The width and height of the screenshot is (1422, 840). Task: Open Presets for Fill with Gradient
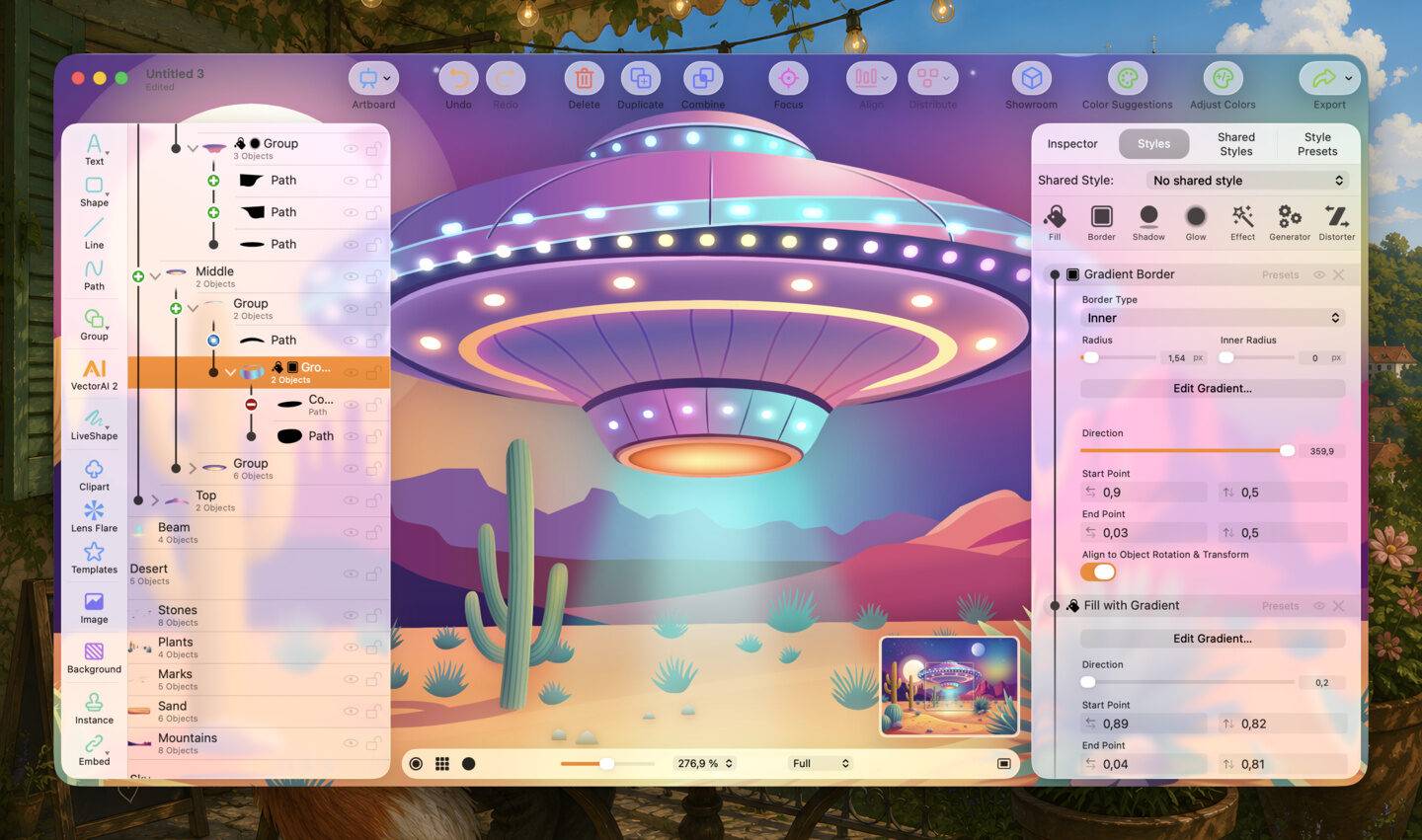[1280, 606]
